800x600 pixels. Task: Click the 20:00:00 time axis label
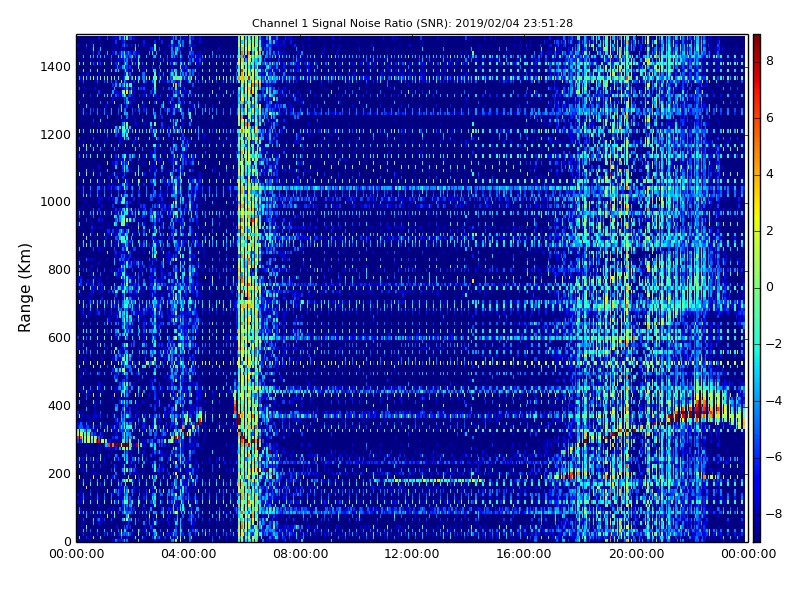636,554
